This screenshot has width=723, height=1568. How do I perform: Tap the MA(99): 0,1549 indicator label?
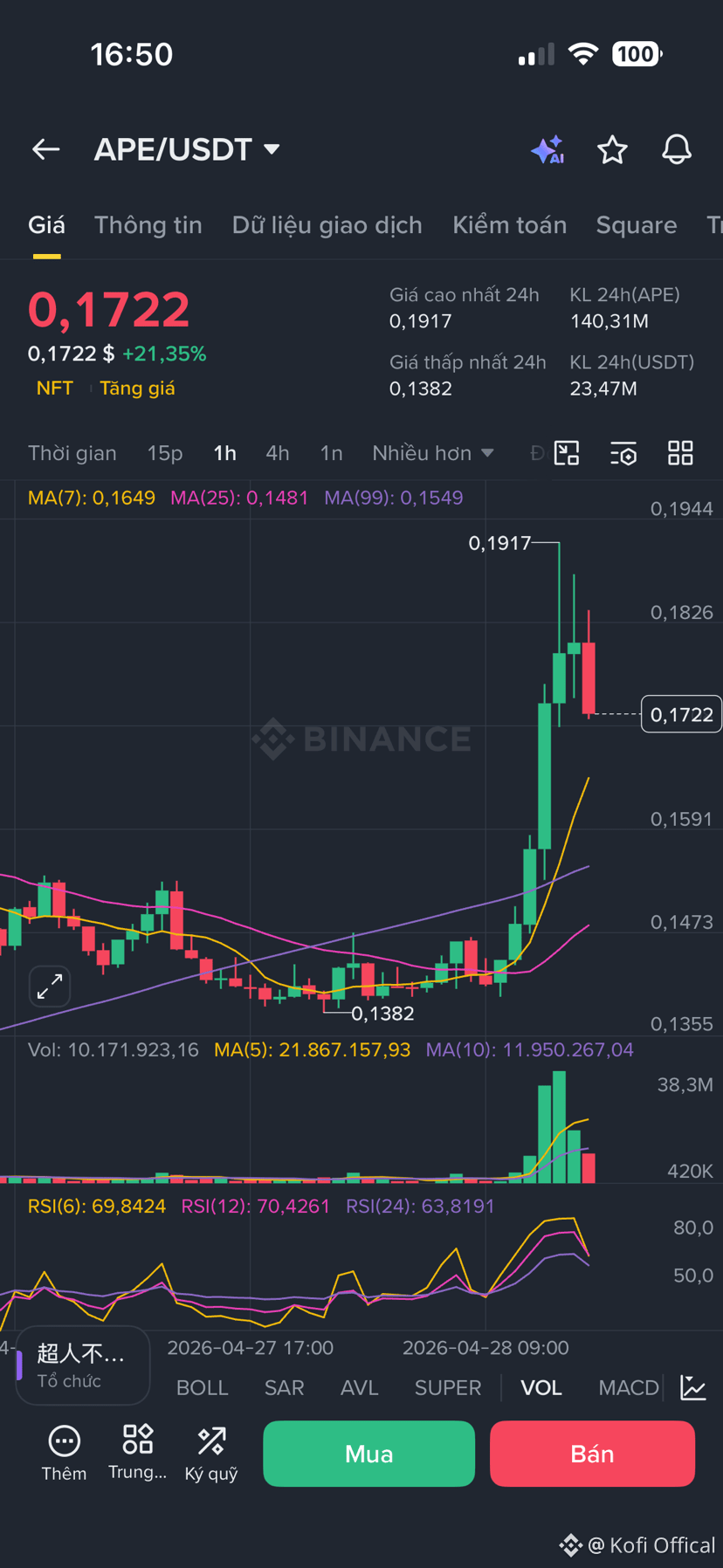[394, 498]
